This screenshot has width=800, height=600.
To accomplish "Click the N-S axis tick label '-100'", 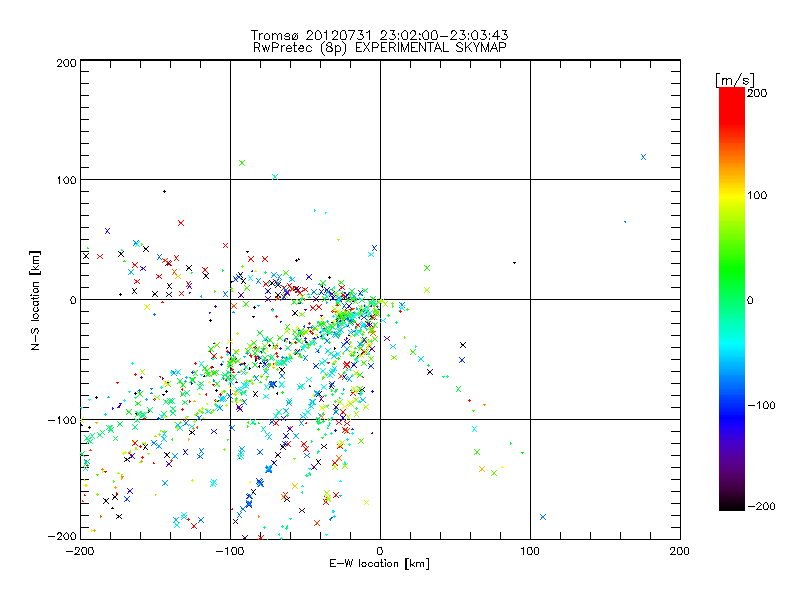I will coord(62,420).
